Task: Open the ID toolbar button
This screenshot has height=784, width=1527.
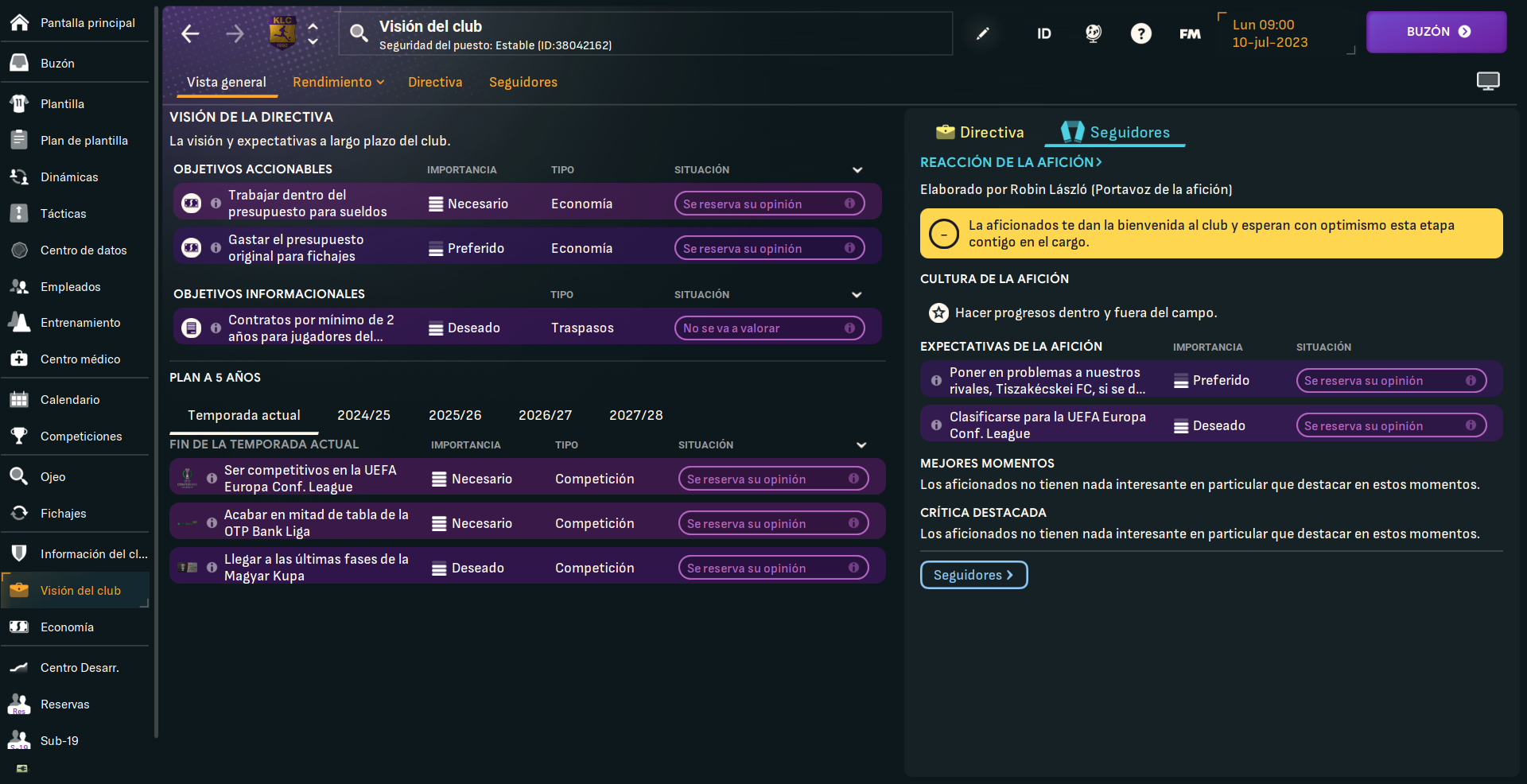Action: (1044, 33)
